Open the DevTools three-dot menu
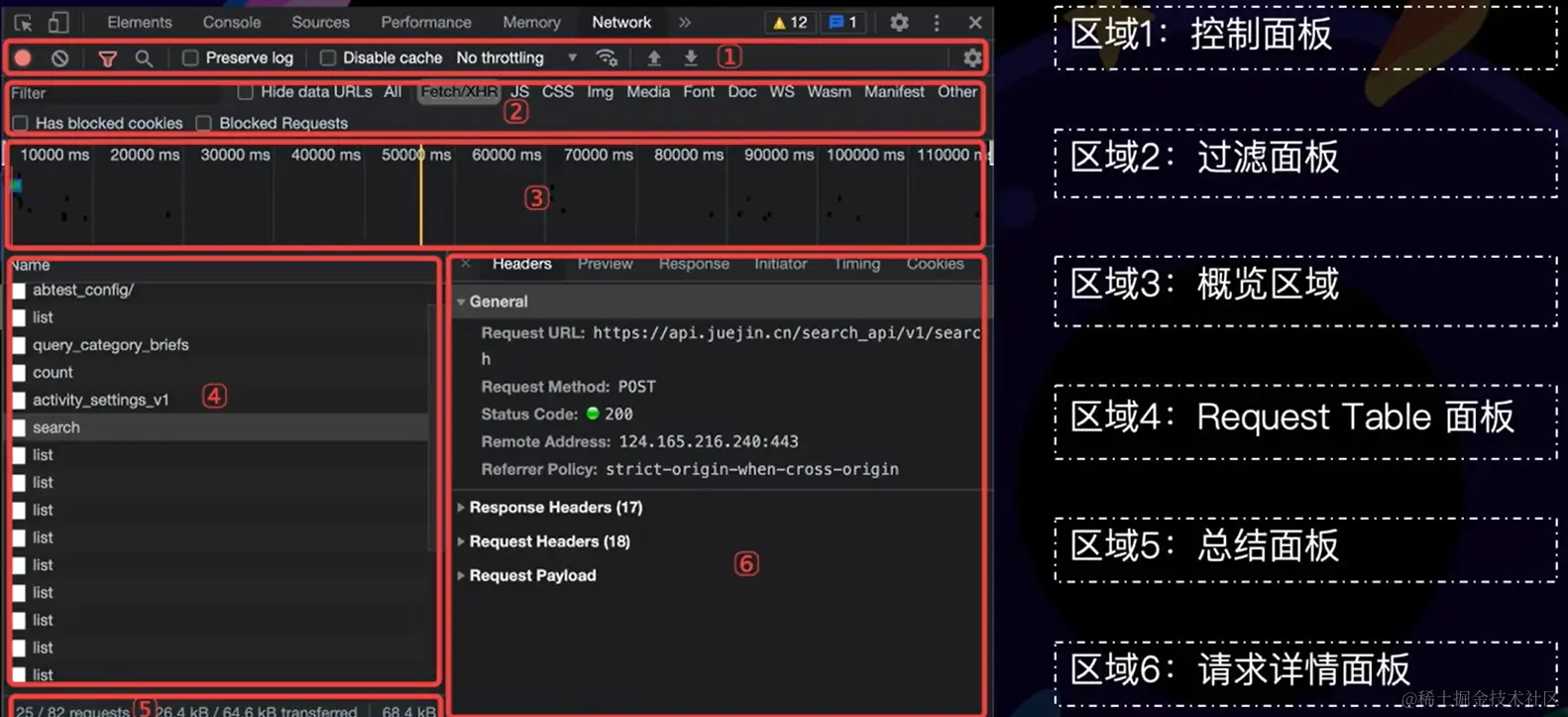 (937, 22)
